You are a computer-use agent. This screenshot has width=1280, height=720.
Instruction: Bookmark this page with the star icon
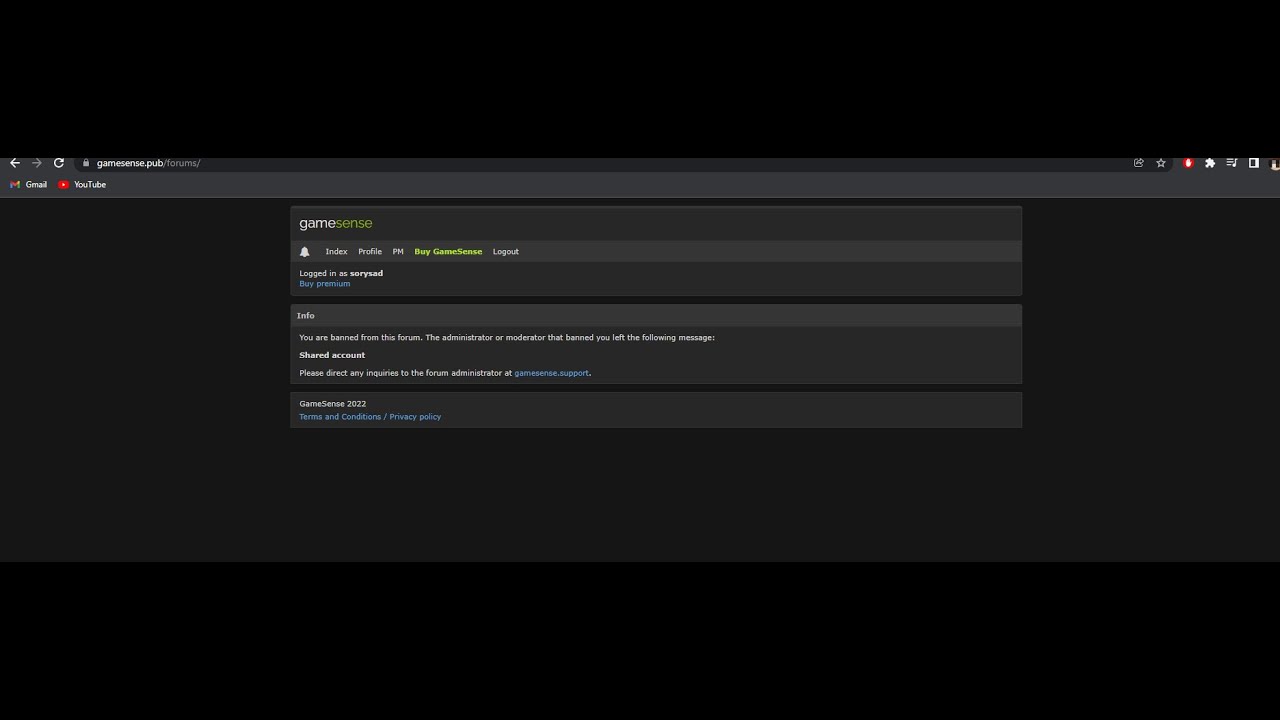(1161, 163)
